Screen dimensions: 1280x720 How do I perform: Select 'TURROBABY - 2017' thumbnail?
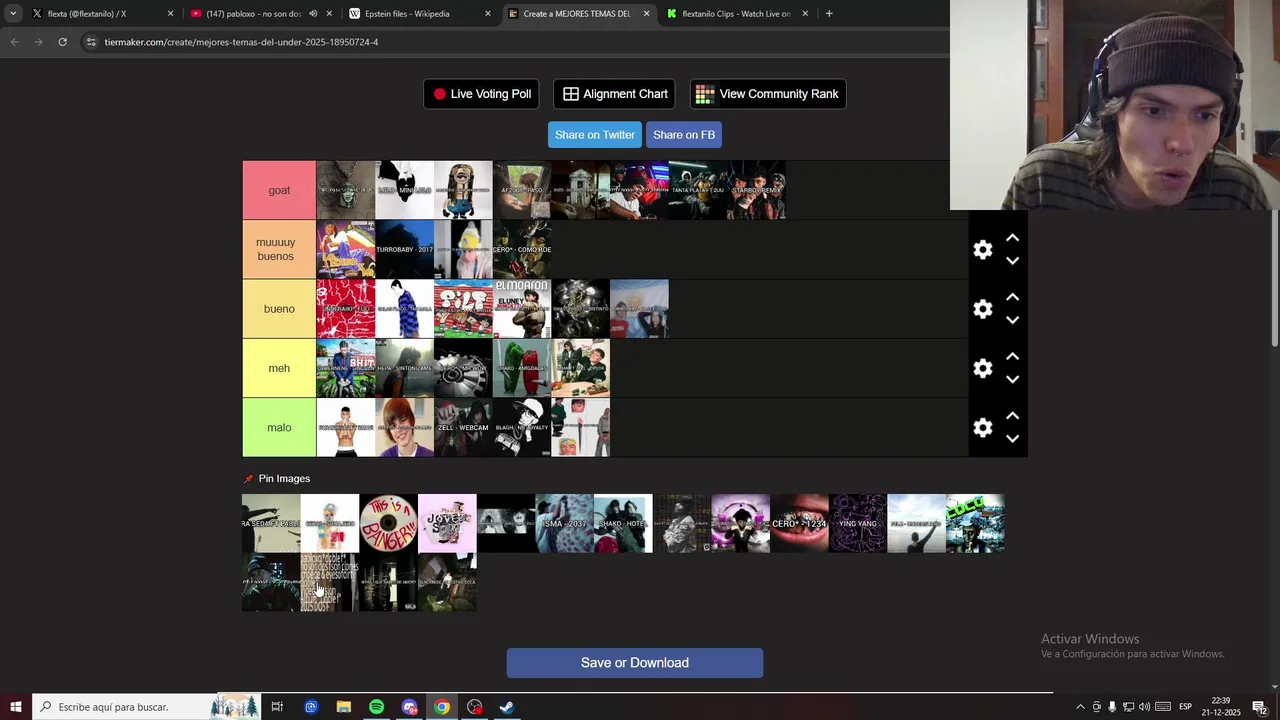click(405, 250)
